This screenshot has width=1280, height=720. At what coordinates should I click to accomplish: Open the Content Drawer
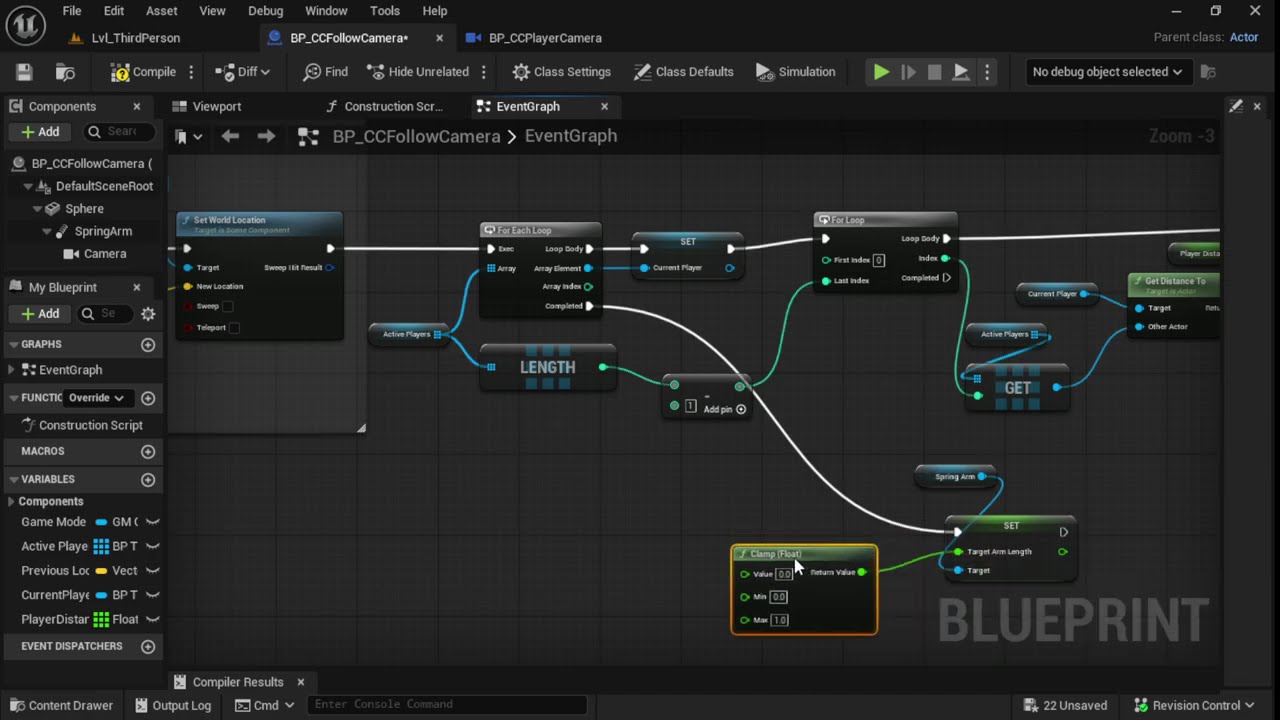click(60, 705)
